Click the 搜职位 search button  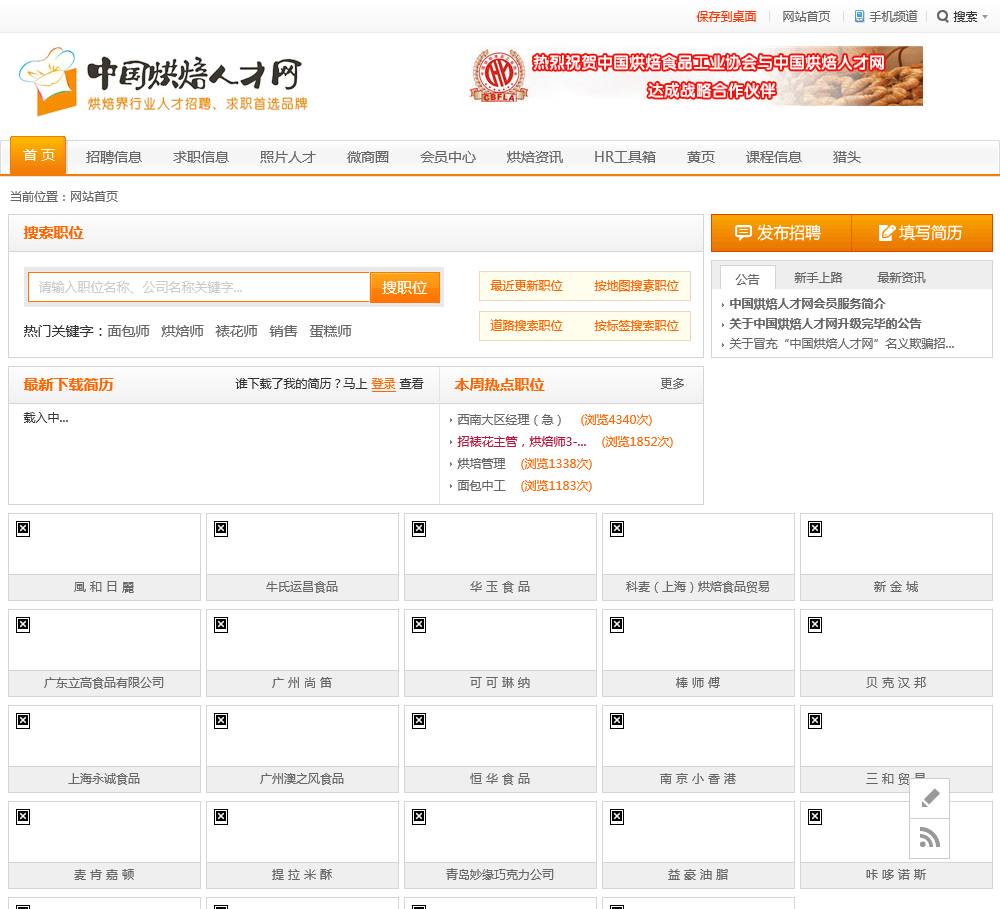[x=405, y=287]
